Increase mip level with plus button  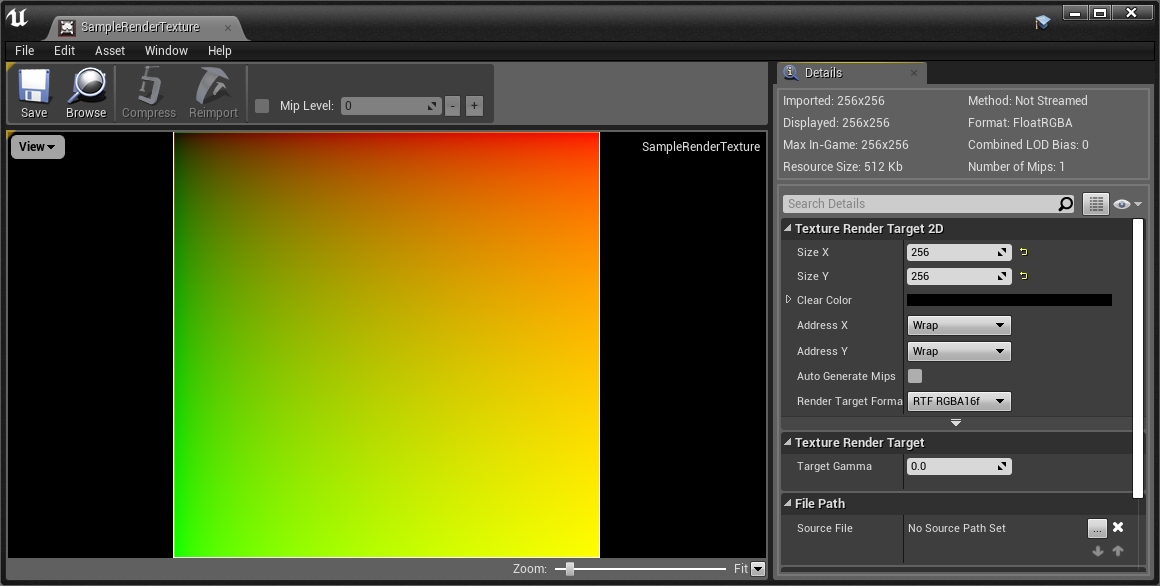tap(474, 106)
